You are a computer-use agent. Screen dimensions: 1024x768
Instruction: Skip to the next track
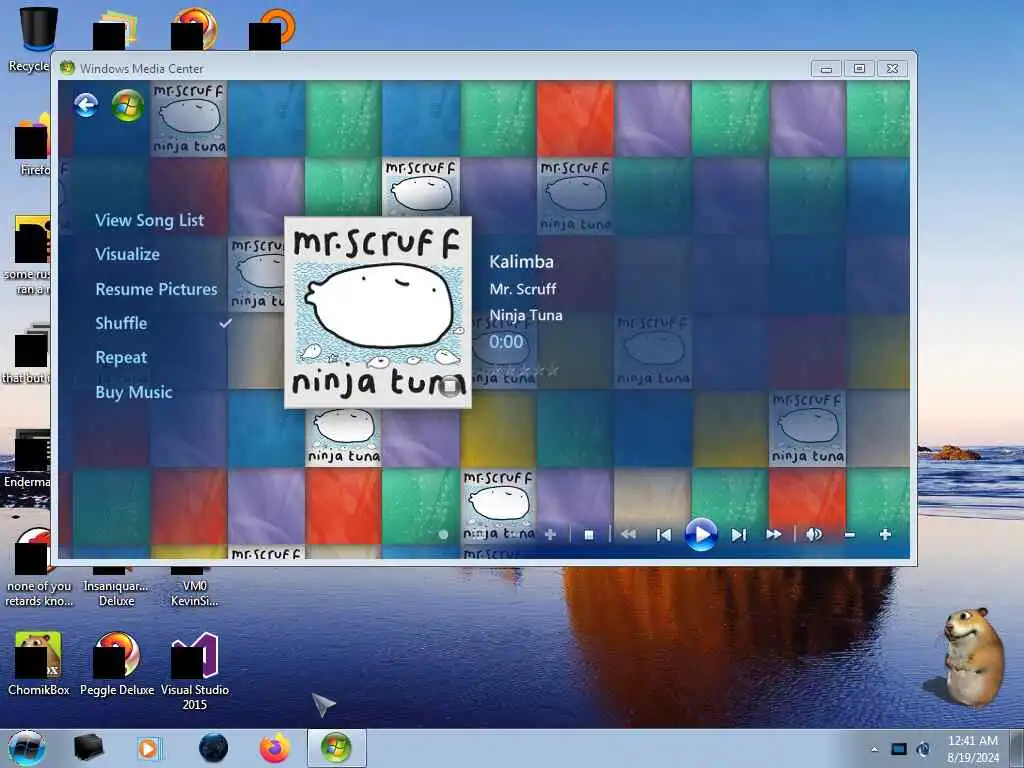[739, 535]
